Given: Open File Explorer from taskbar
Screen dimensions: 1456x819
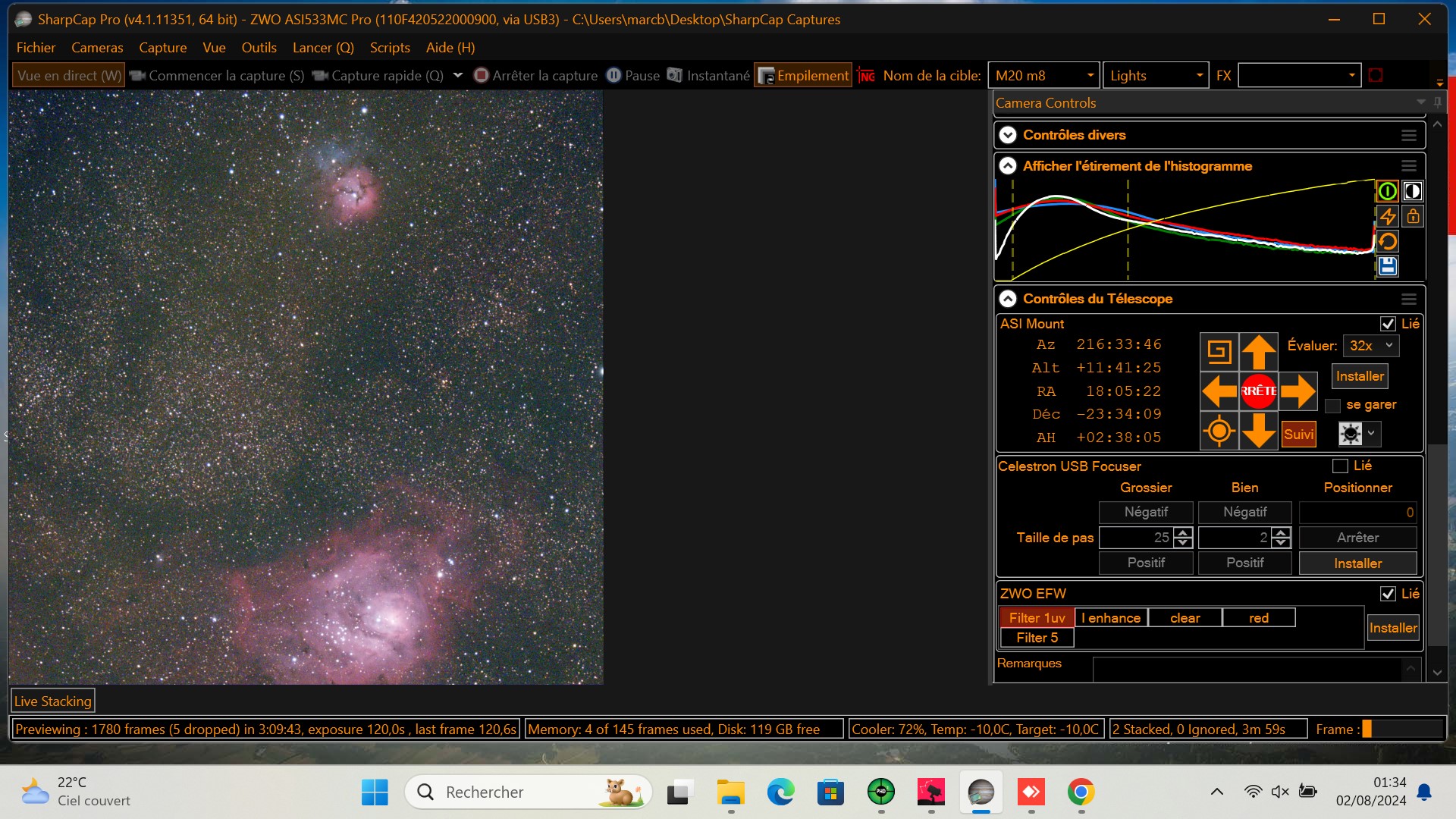Looking at the screenshot, I should click(x=731, y=792).
